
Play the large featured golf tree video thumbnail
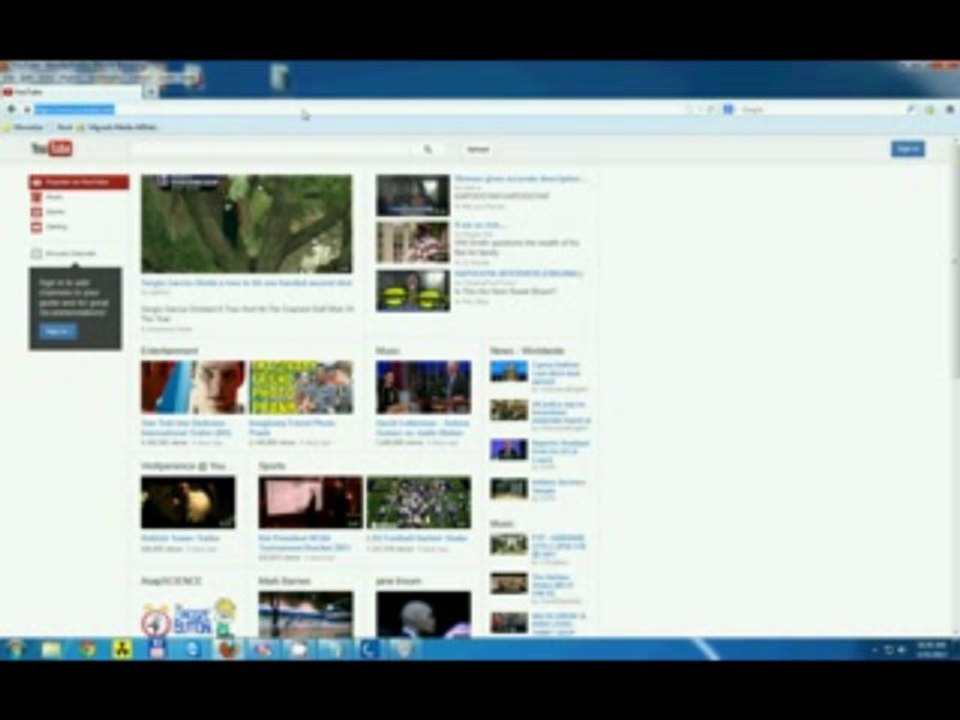[247, 224]
